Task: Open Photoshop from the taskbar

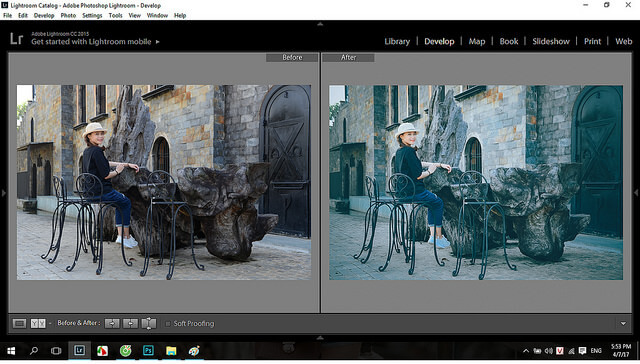Action: click(x=148, y=351)
